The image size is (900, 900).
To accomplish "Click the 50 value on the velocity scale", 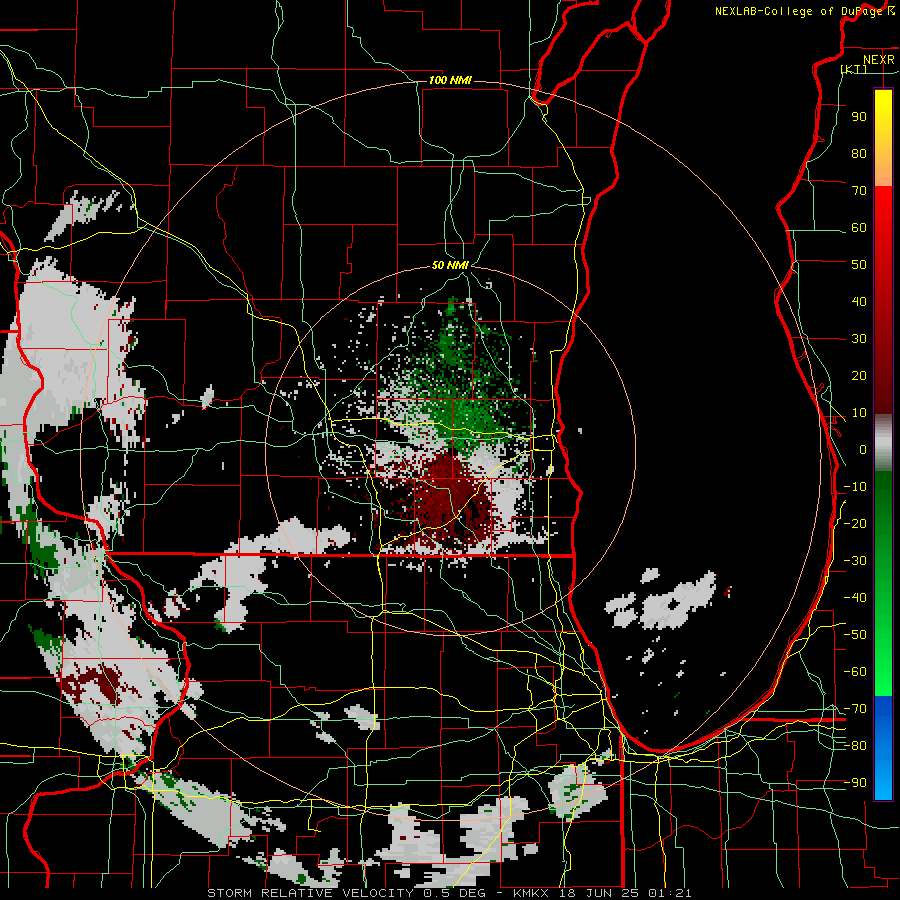I will pyautogui.click(x=859, y=265).
